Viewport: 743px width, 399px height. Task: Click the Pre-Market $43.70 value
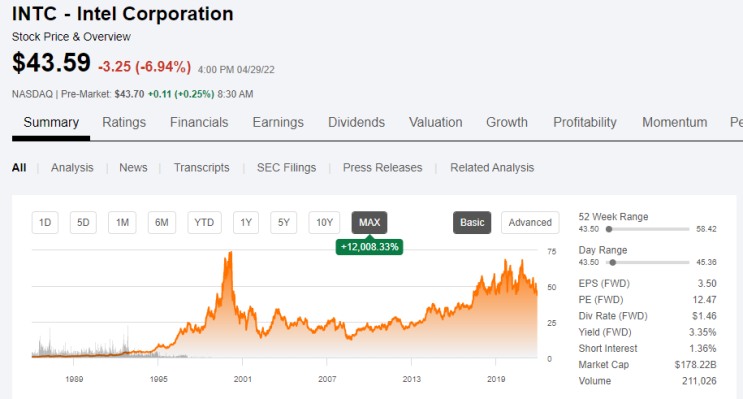(129, 94)
